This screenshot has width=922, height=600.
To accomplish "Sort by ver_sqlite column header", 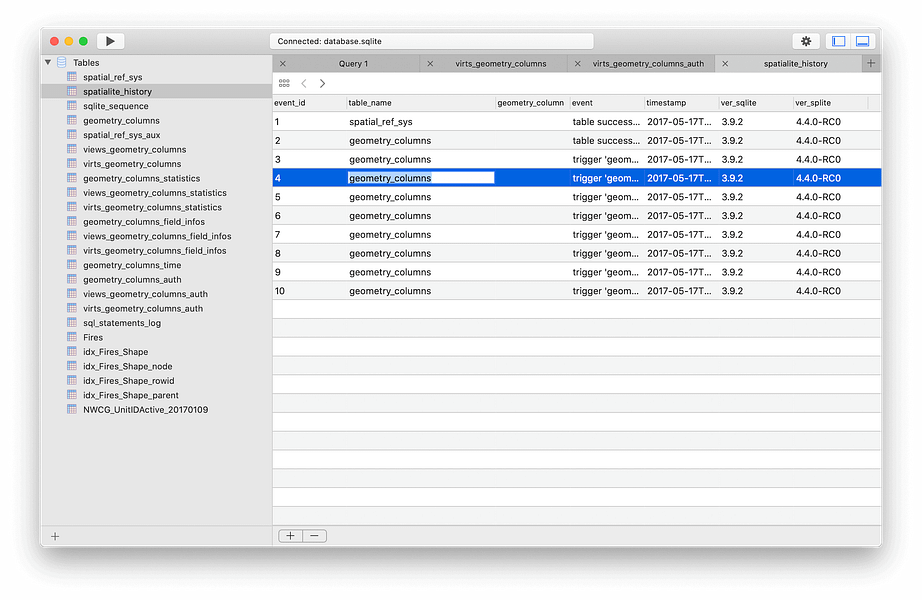I will coord(756,103).
